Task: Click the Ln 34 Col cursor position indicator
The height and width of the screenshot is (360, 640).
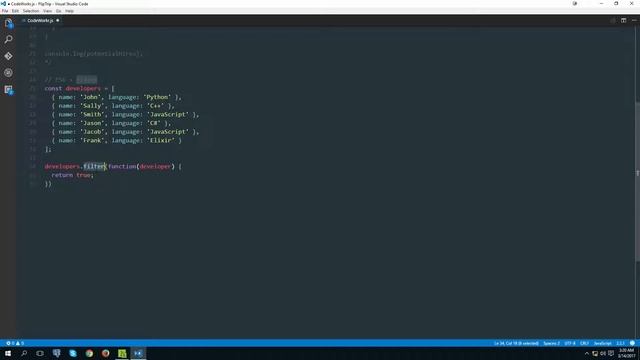Action: click(x=516, y=343)
